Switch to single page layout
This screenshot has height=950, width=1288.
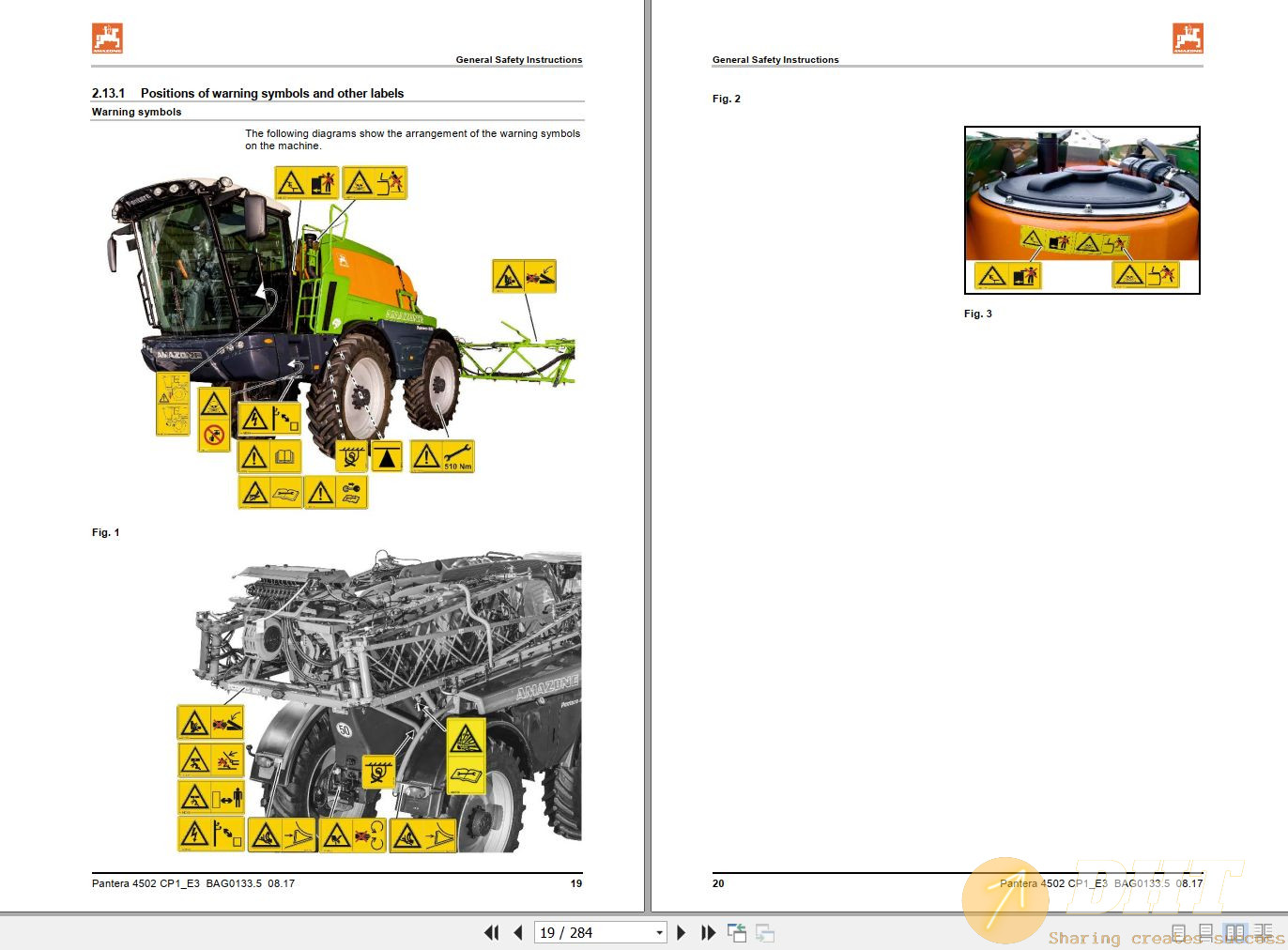coord(1180,932)
